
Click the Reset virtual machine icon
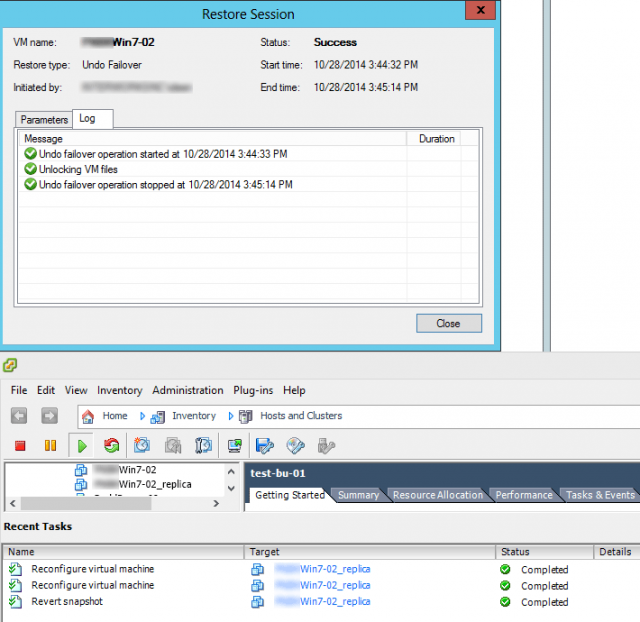pos(111,445)
